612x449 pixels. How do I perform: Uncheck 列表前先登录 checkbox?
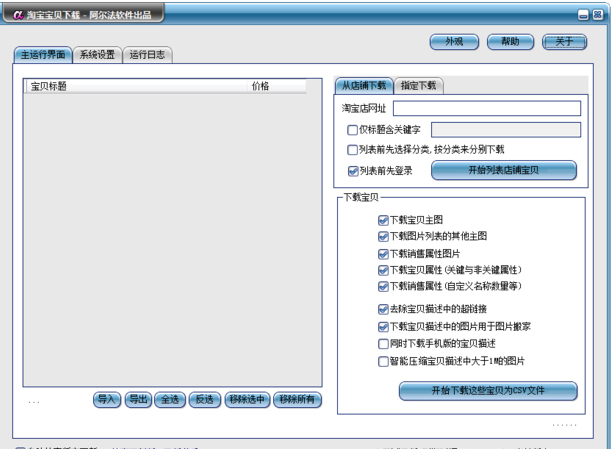(x=353, y=171)
